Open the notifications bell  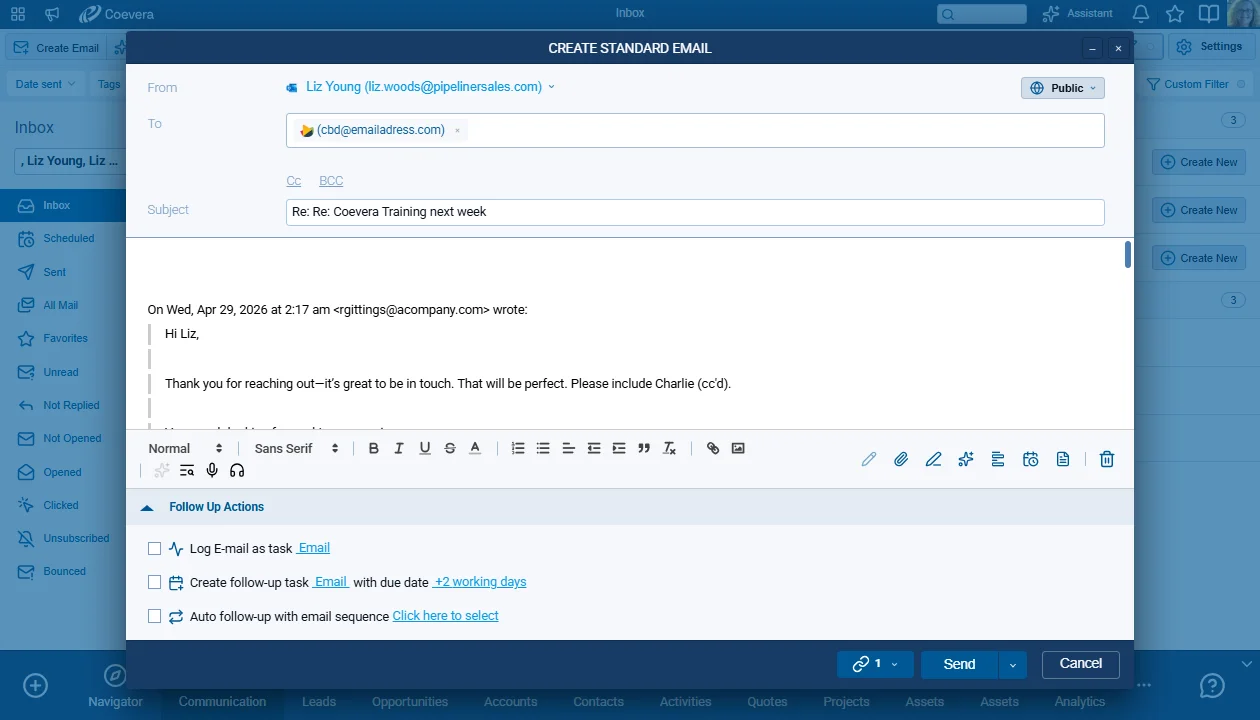point(1141,14)
